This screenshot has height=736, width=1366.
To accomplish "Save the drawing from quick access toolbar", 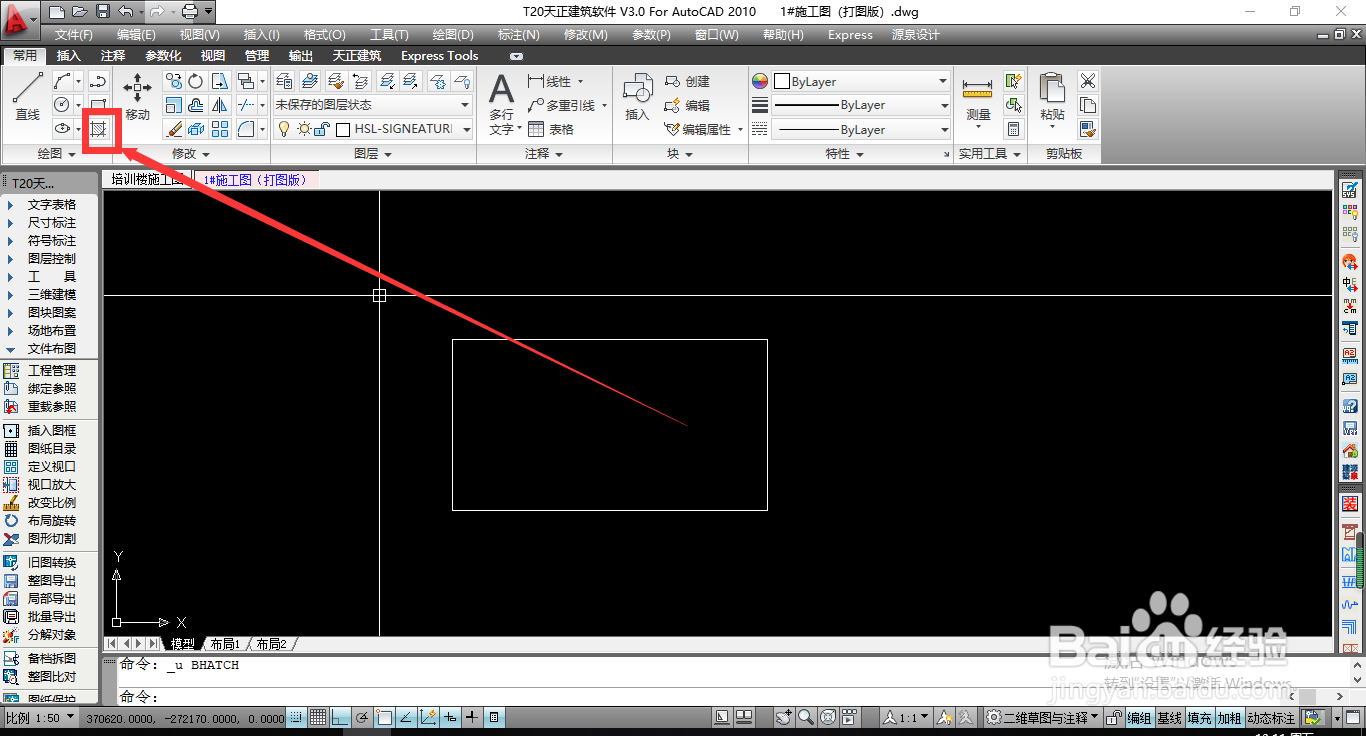I will [x=102, y=12].
